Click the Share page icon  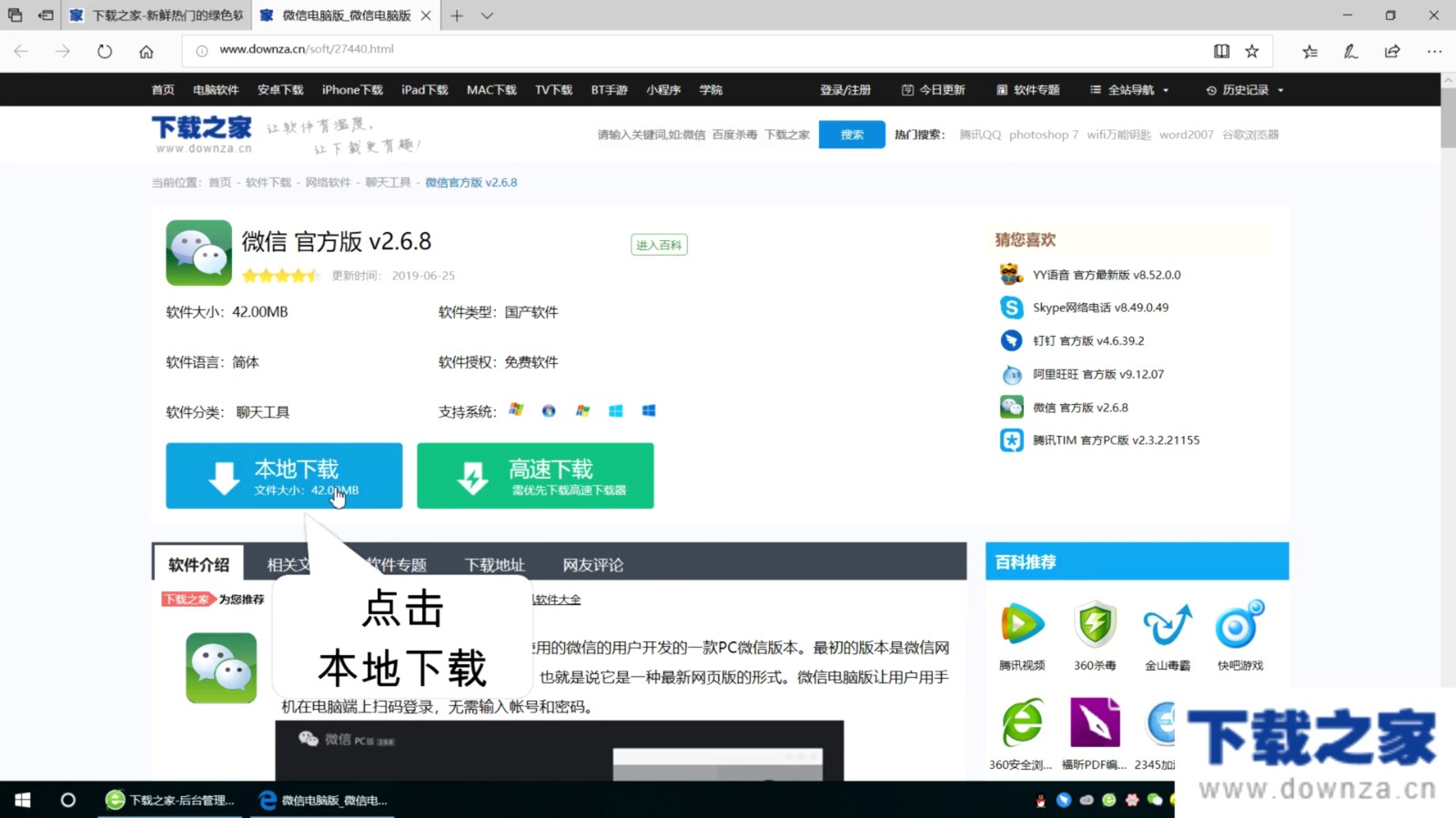point(1392,51)
